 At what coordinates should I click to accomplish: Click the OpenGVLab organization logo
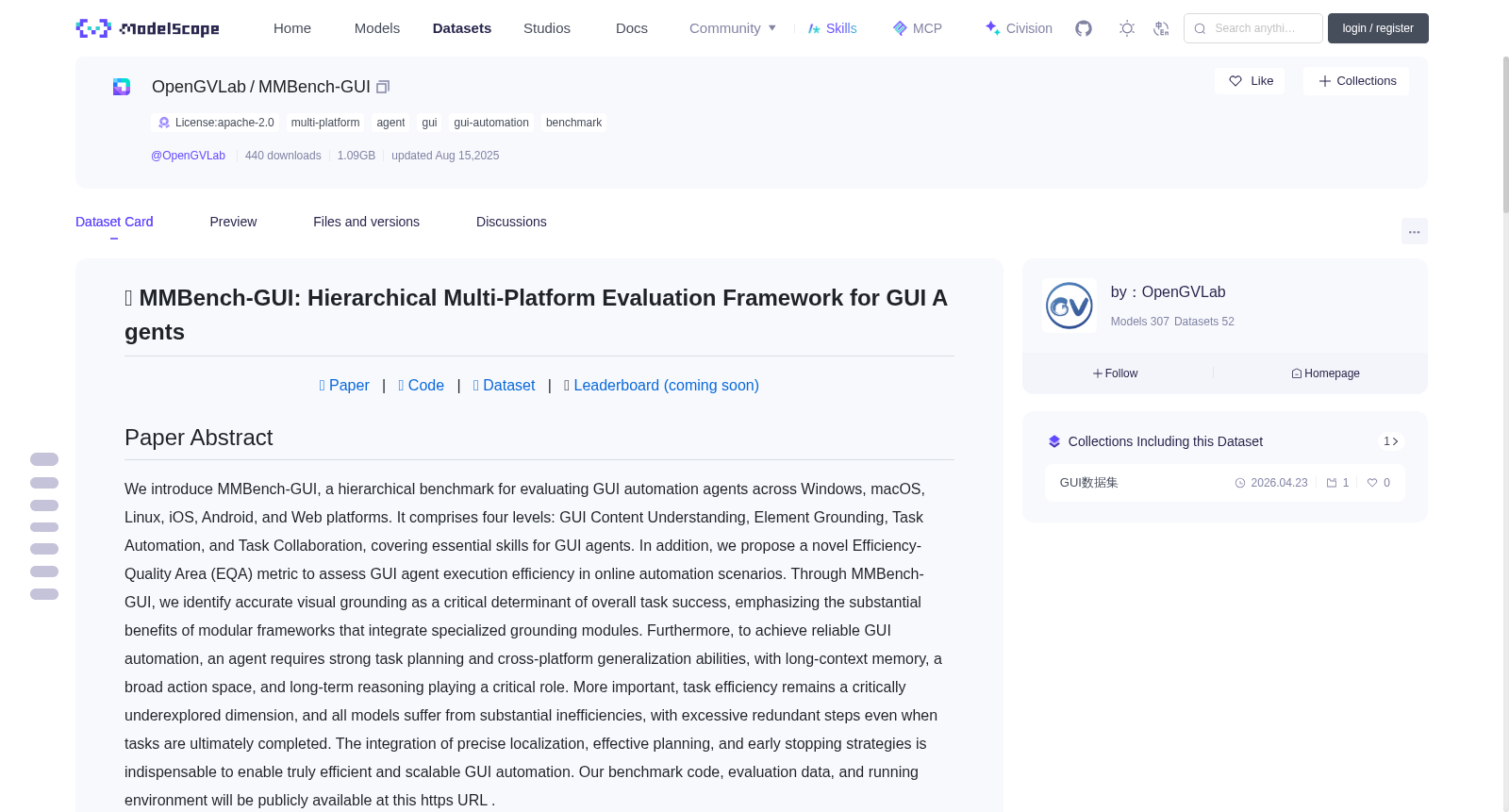point(1070,306)
